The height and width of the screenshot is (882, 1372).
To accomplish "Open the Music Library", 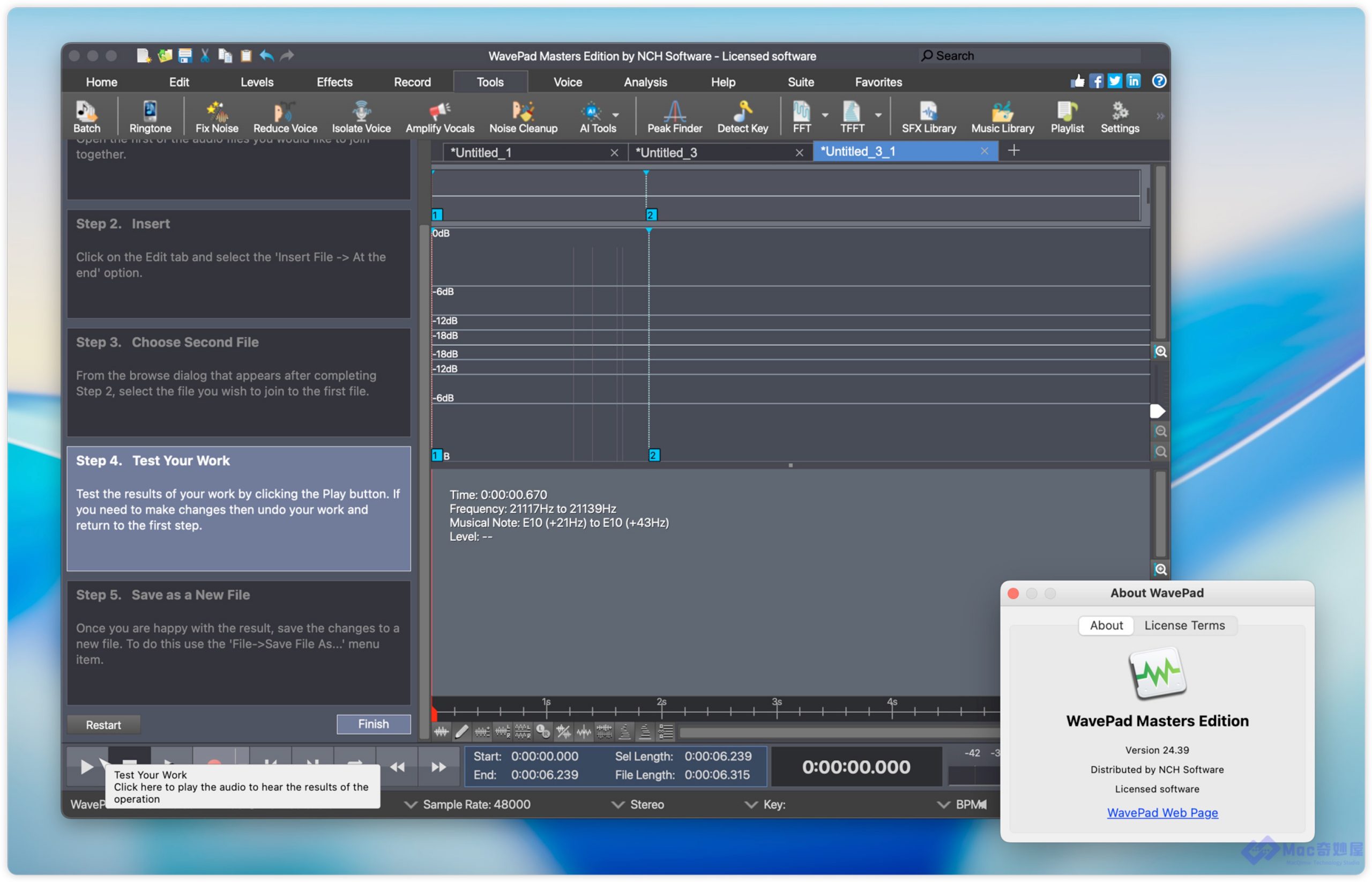I will [1002, 117].
